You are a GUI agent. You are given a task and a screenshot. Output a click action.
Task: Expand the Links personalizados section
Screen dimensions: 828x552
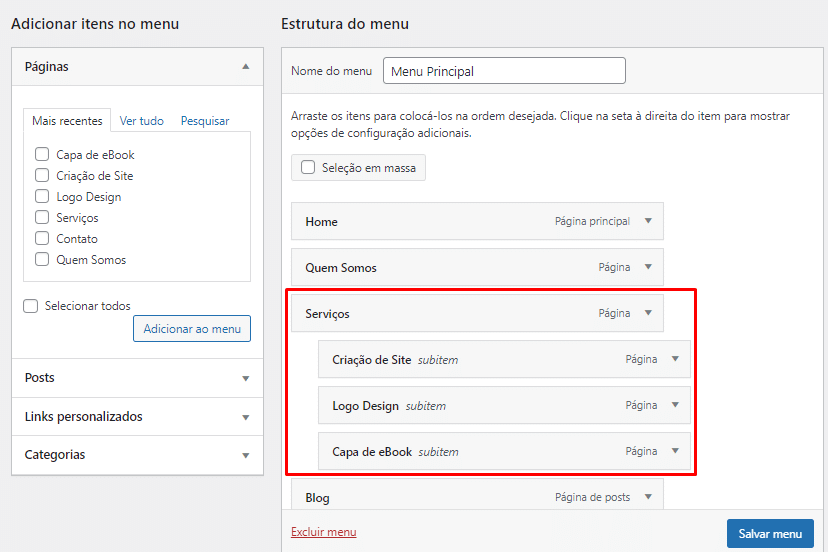tap(245, 417)
